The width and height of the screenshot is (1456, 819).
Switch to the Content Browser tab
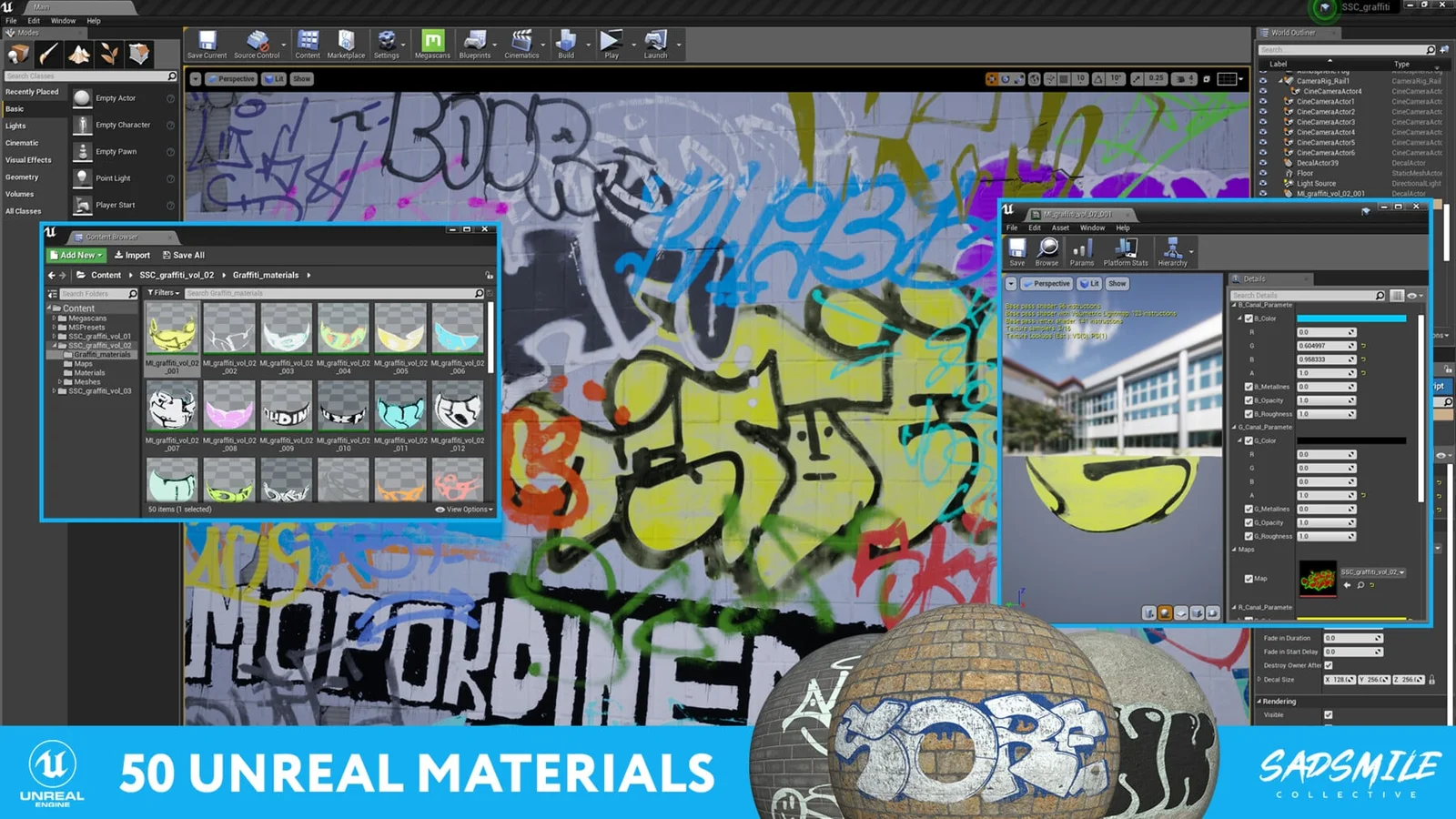click(112, 237)
